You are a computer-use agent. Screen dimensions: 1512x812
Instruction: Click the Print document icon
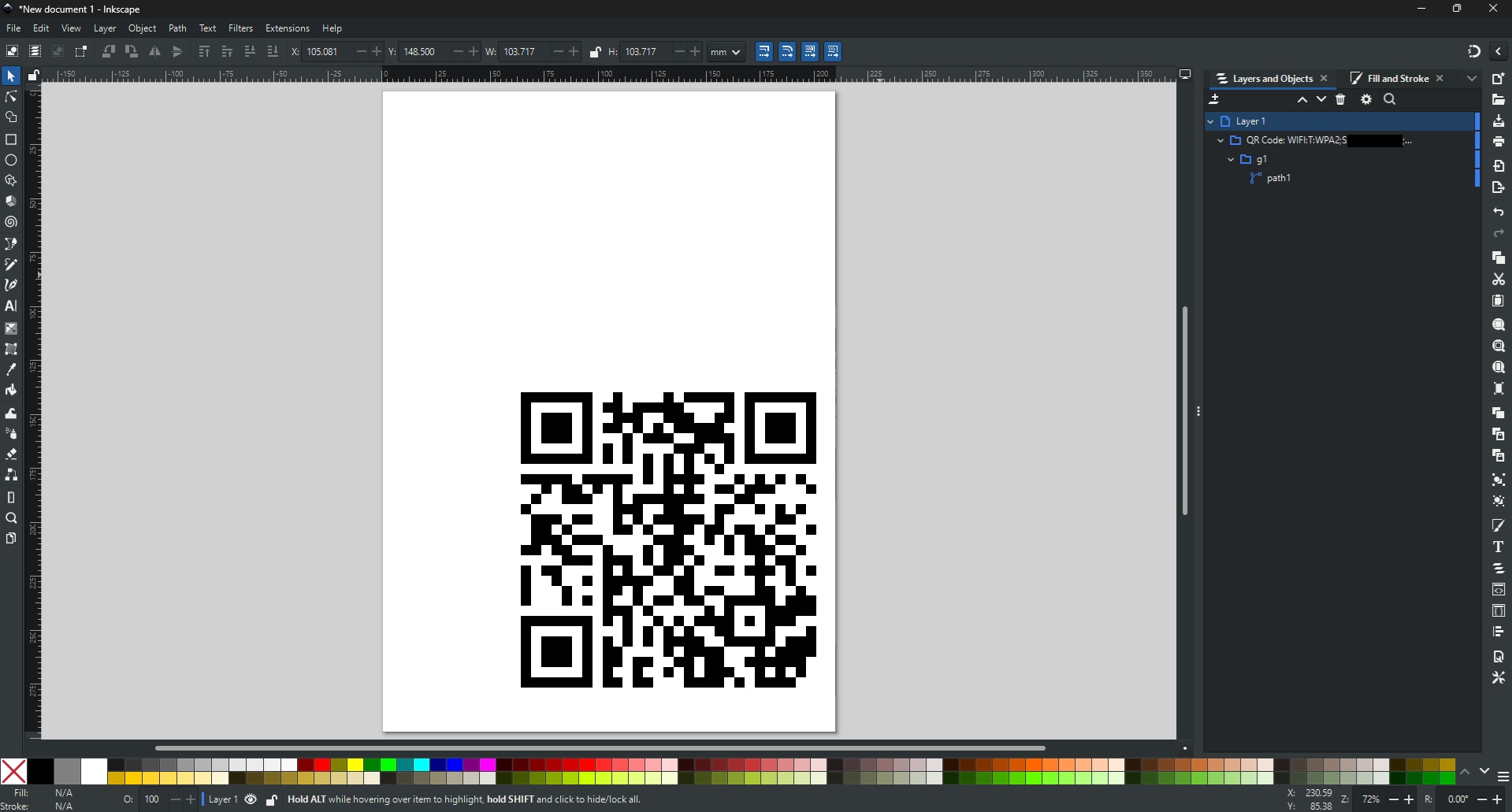tap(1499, 142)
